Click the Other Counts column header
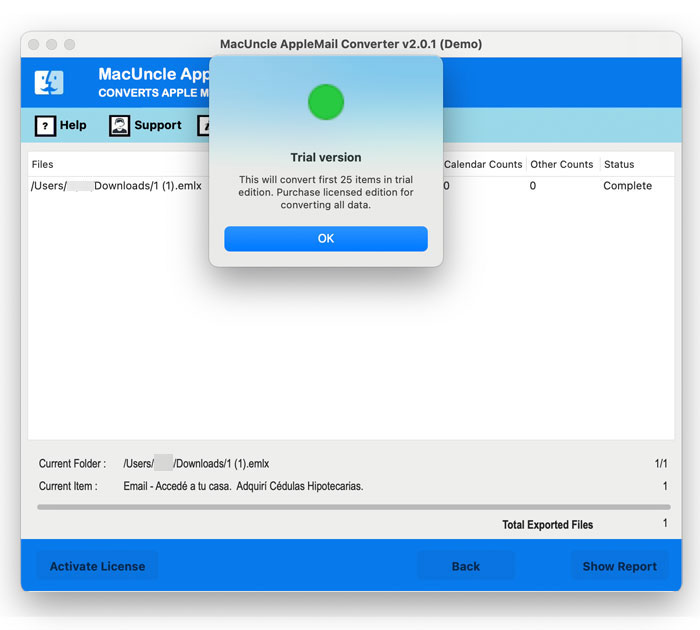The width and height of the screenshot is (700, 630). coord(562,164)
